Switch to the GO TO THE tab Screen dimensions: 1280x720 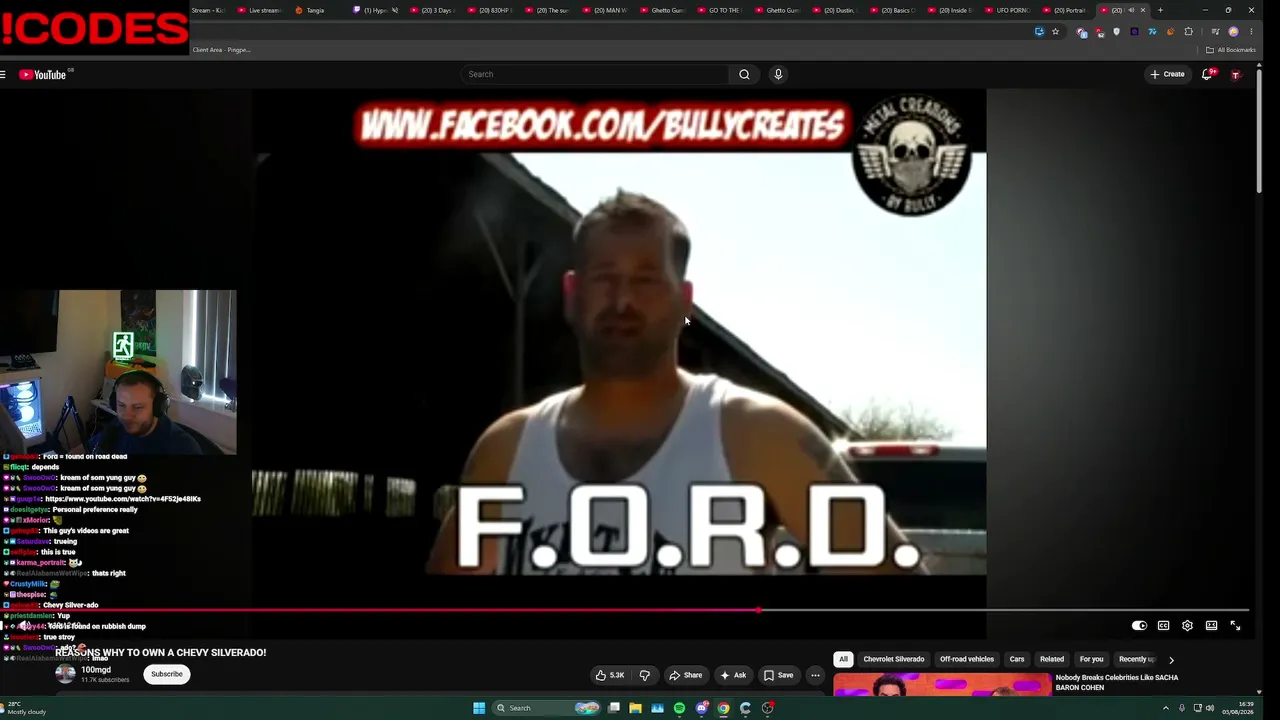click(721, 10)
